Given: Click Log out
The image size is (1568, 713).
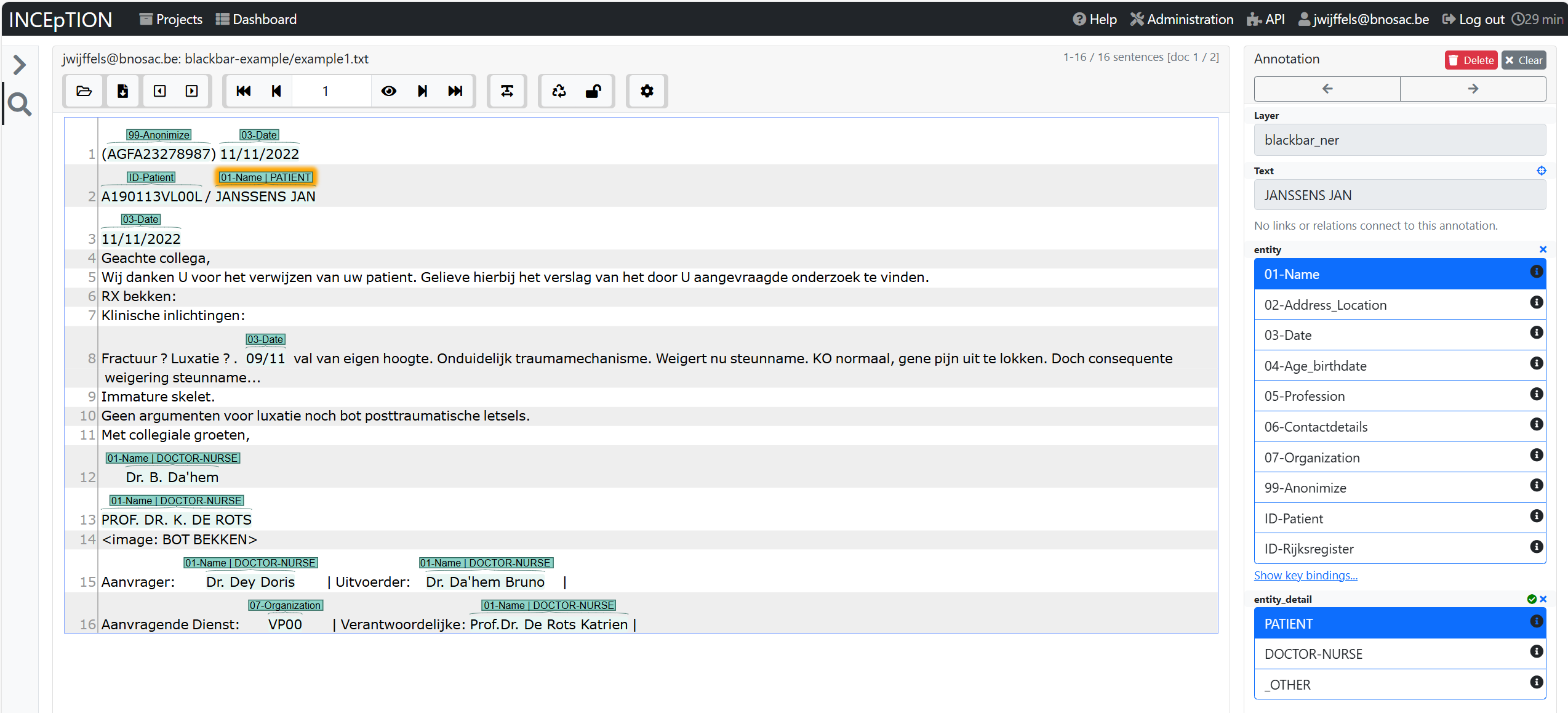Looking at the screenshot, I should (1473, 19).
